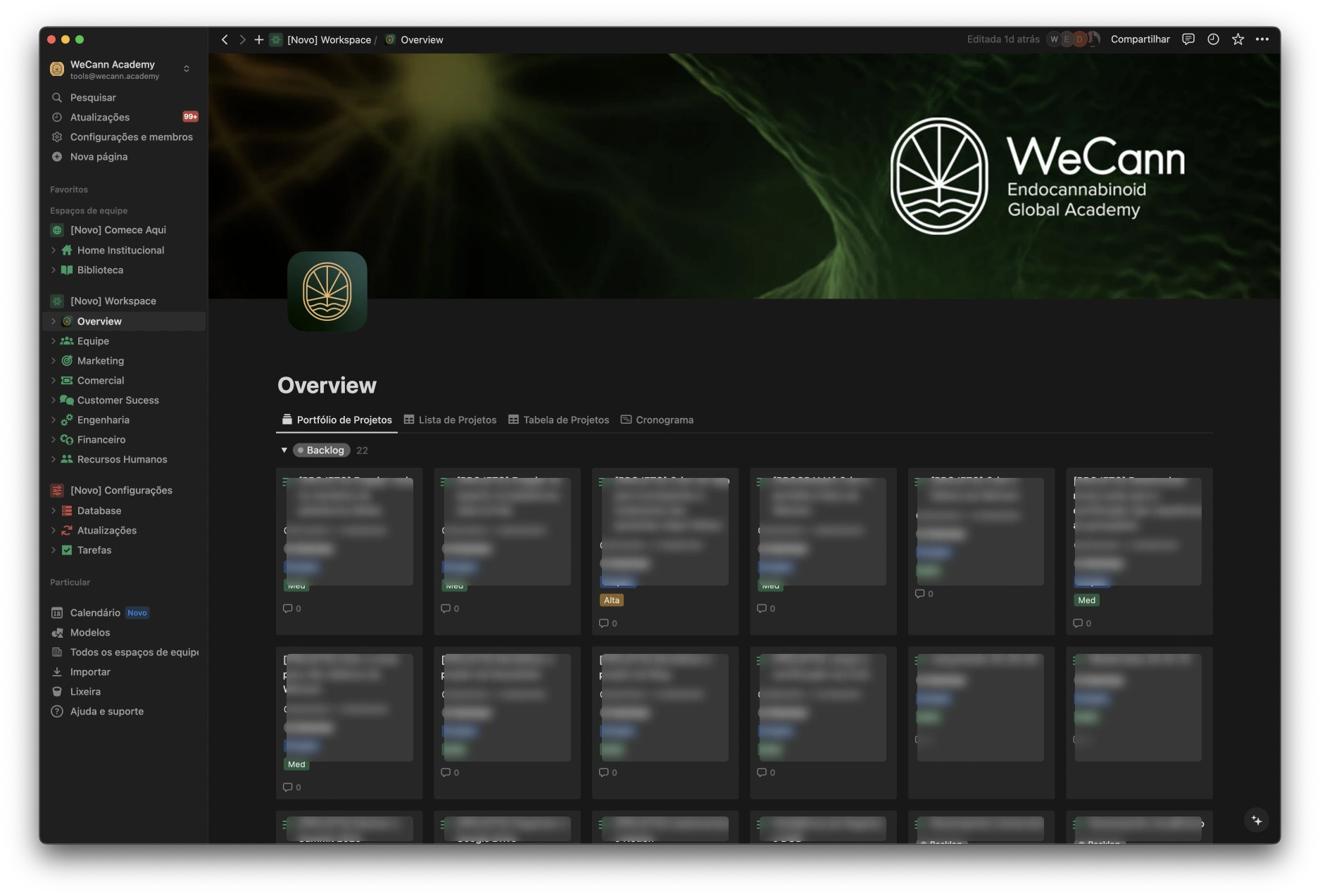
Task: Click the Comercial icon in sidebar
Action: point(67,380)
